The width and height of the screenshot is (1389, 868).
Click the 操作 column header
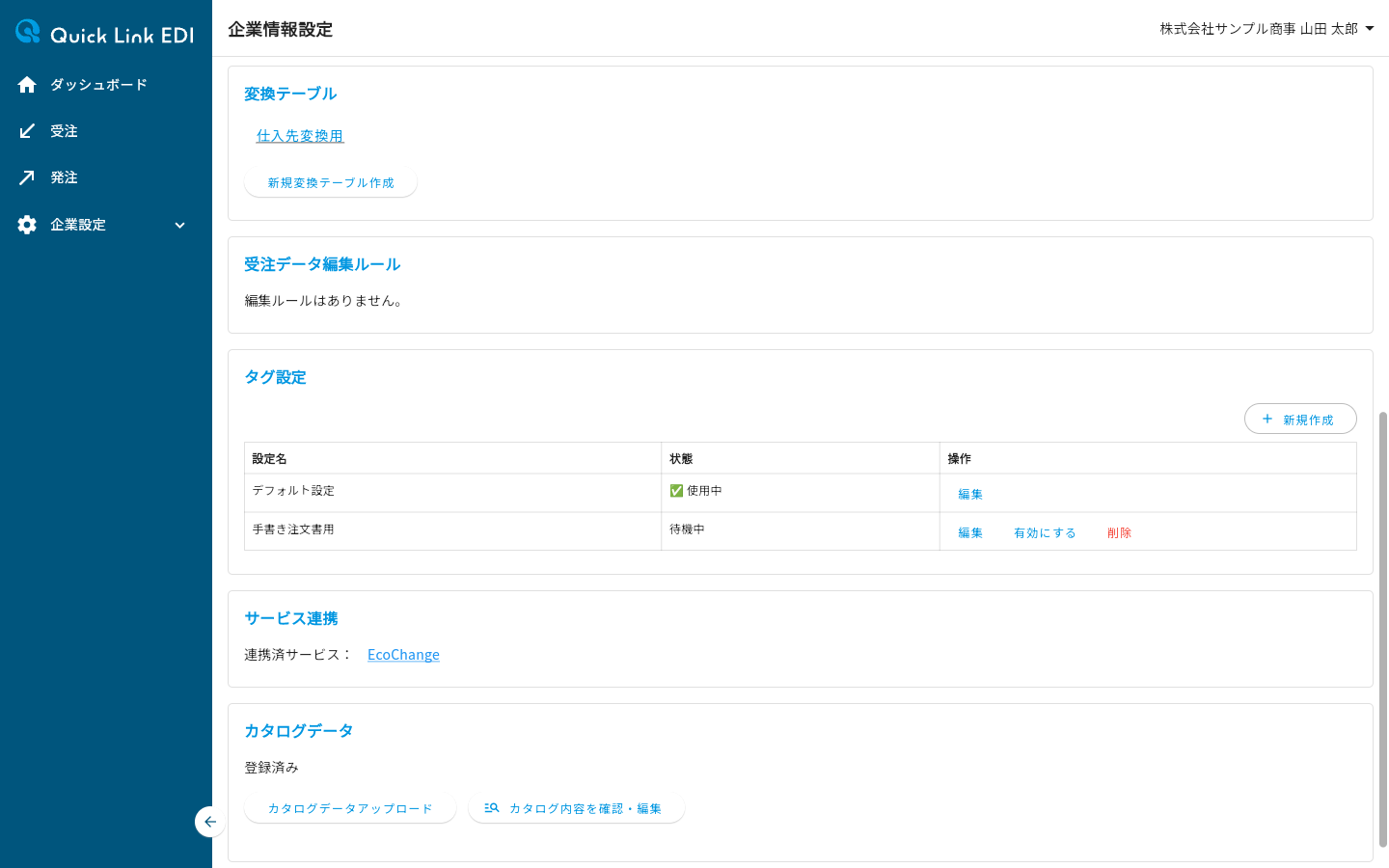(x=1148, y=458)
